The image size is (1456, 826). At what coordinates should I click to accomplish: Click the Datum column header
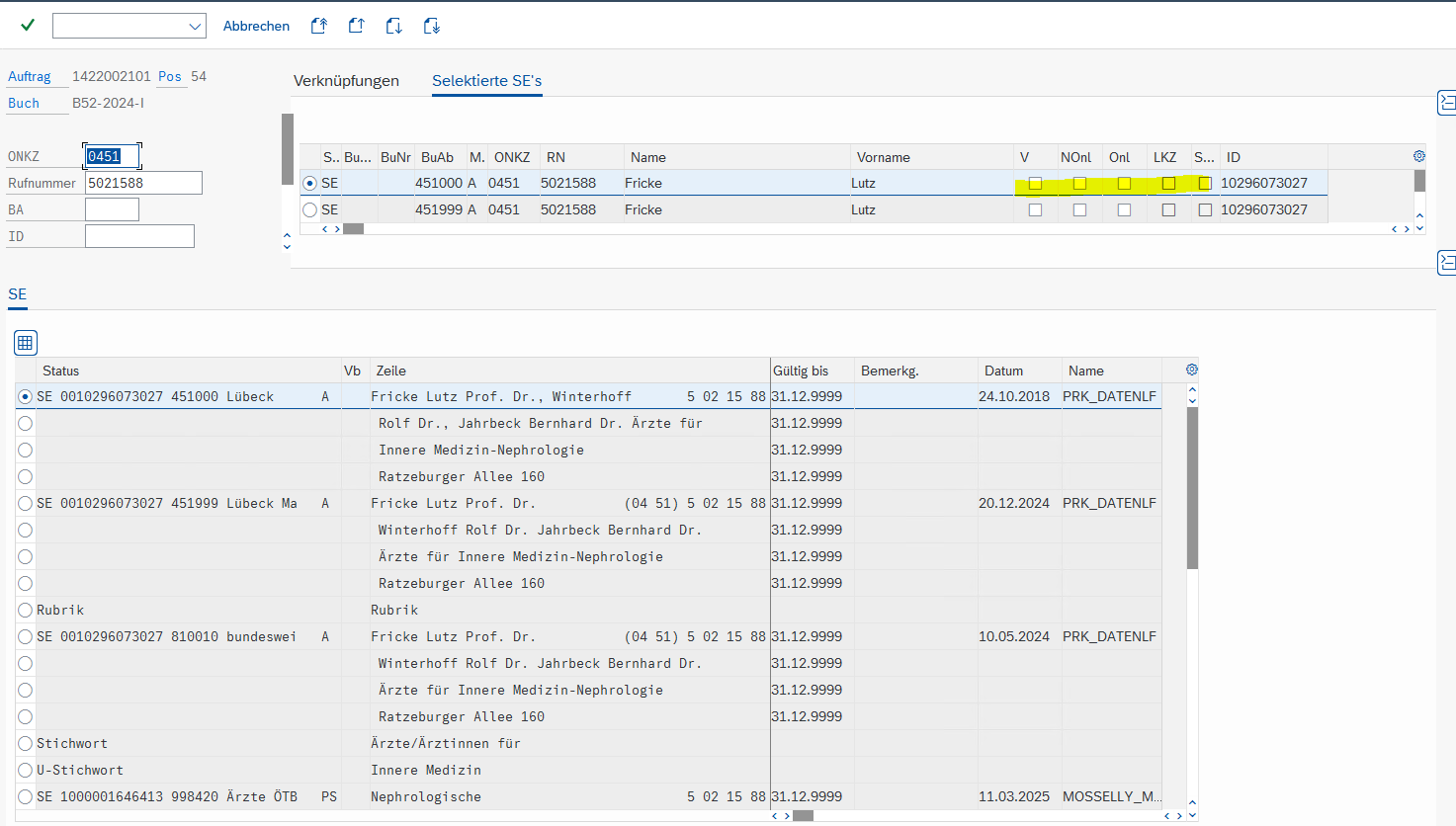(x=1020, y=371)
